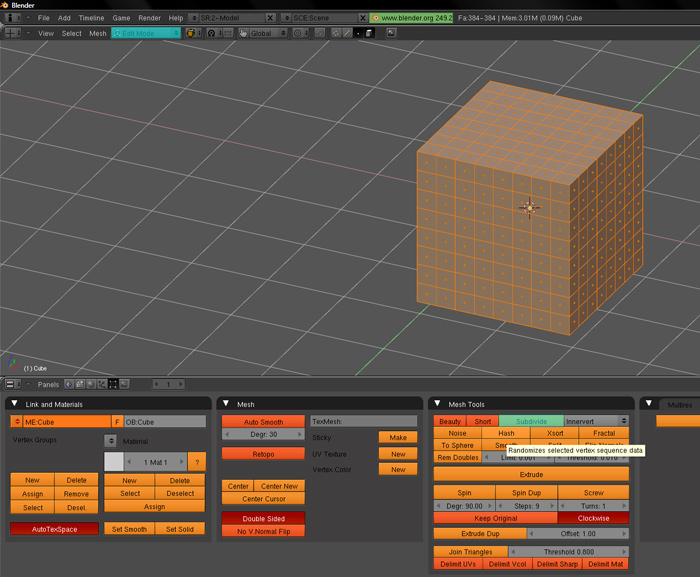
Task: Open the Shading sphere context icon
Action: point(91,384)
